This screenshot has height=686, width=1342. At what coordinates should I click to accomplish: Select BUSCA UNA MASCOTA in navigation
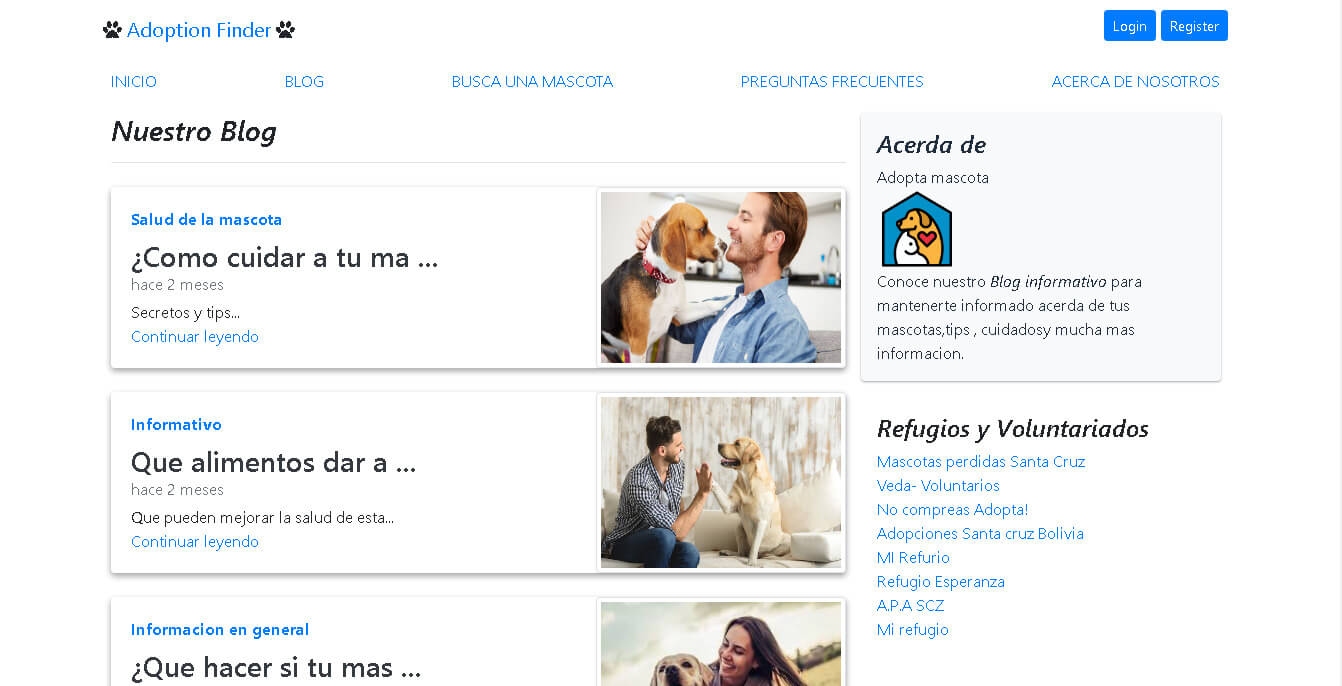click(532, 82)
